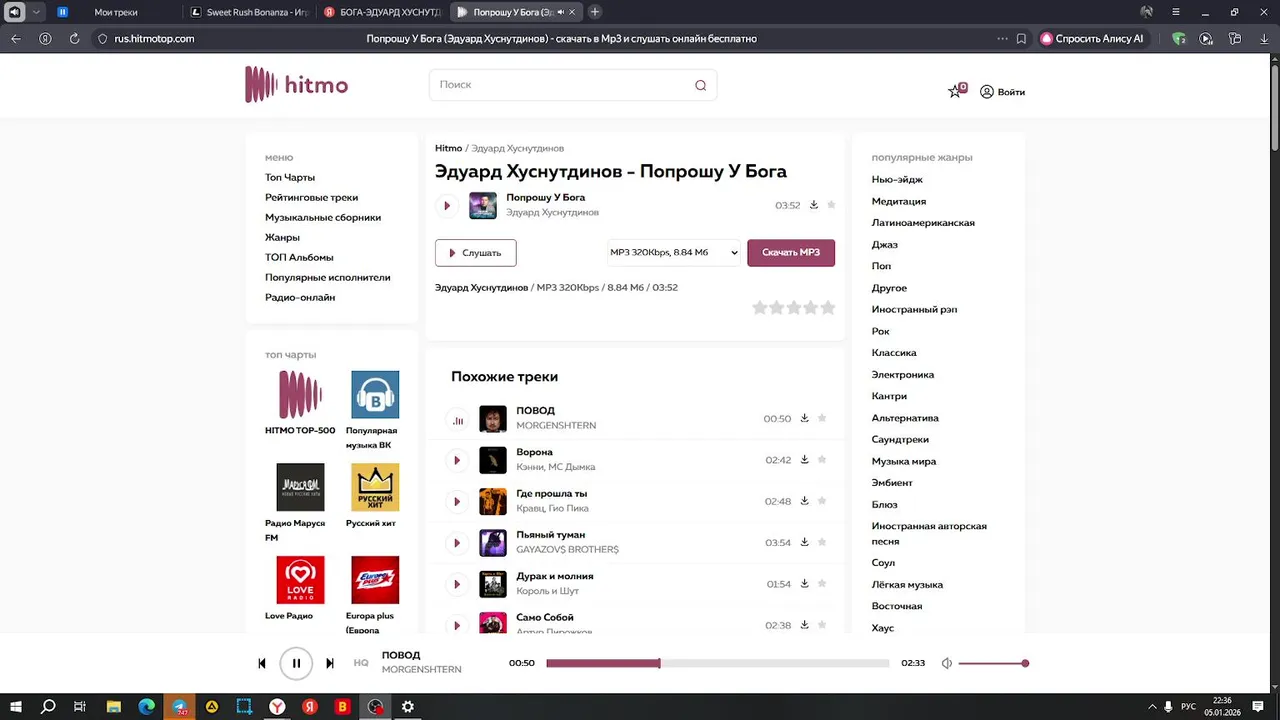Screen dimensions: 1280x720
Task: Favorite the Ворона track star
Action: [822, 460]
